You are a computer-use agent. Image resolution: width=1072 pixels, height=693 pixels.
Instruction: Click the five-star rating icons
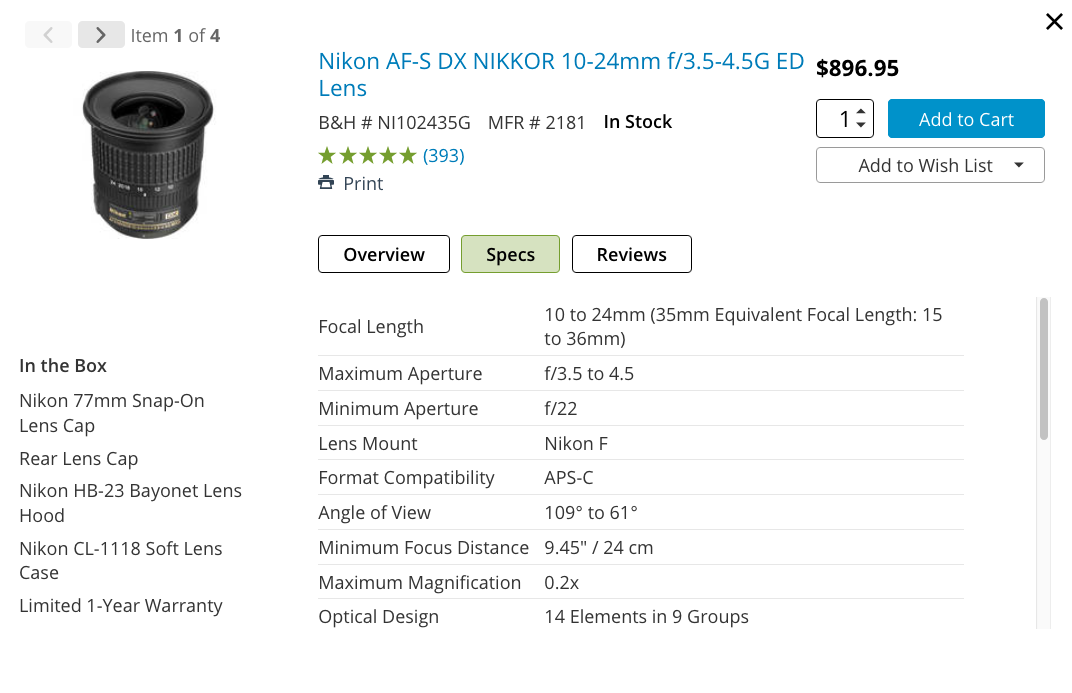(x=367, y=155)
